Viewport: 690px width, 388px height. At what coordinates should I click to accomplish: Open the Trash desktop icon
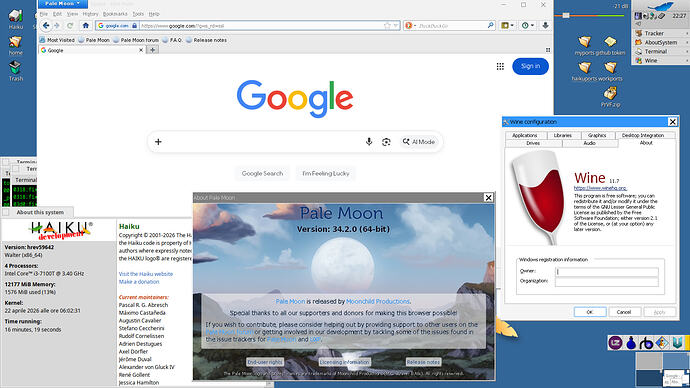[15, 71]
